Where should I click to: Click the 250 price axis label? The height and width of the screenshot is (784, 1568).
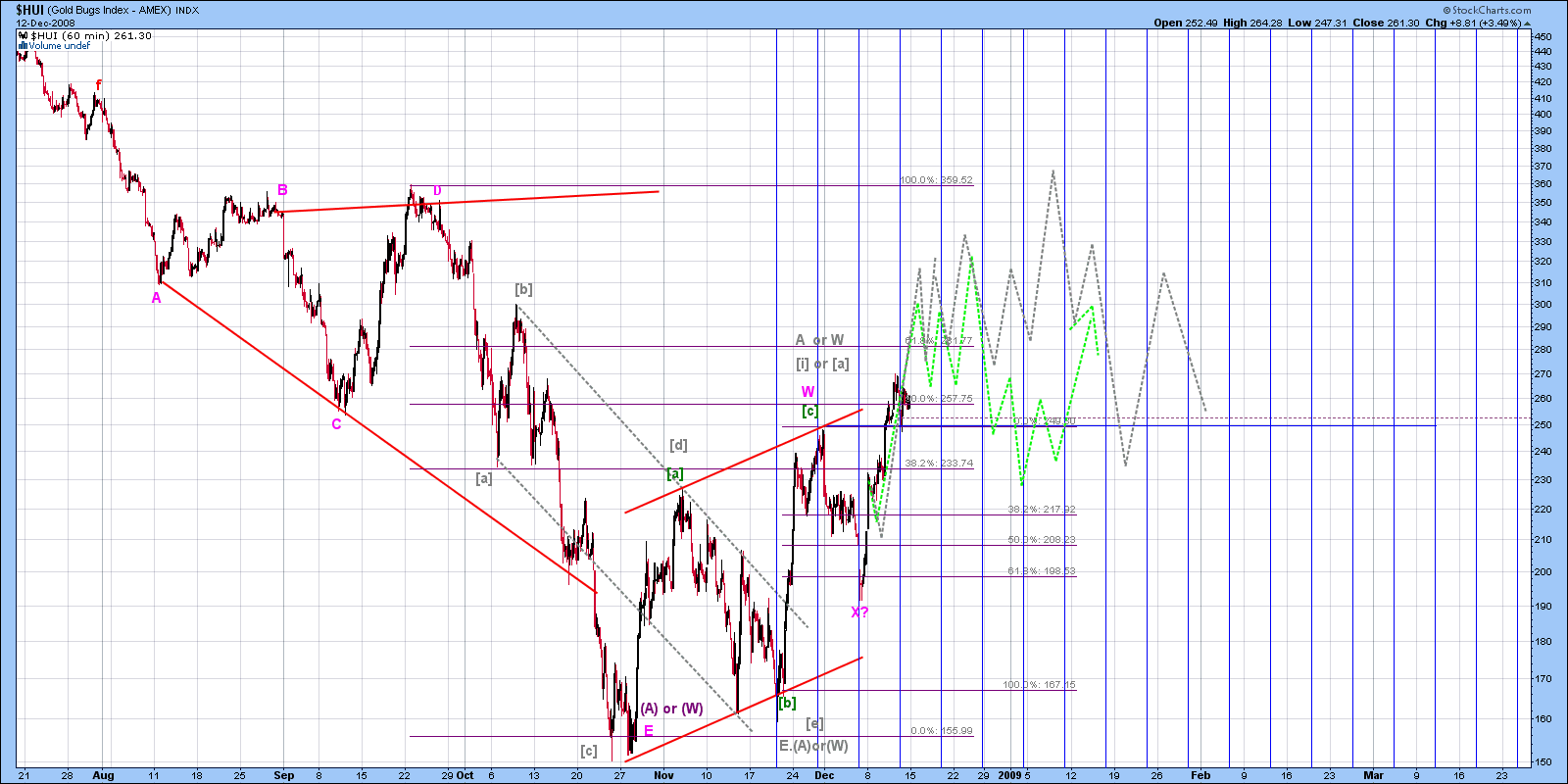click(x=1543, y=425)
